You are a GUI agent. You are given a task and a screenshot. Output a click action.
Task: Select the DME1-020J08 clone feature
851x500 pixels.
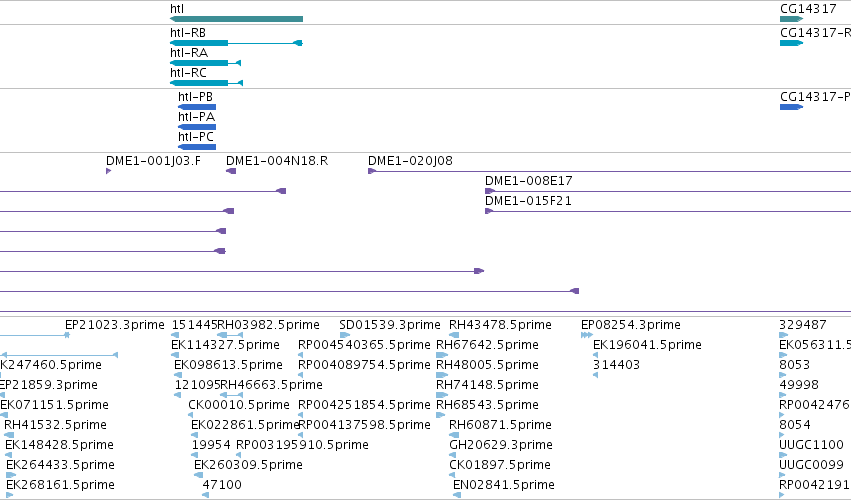coord(609,172)
